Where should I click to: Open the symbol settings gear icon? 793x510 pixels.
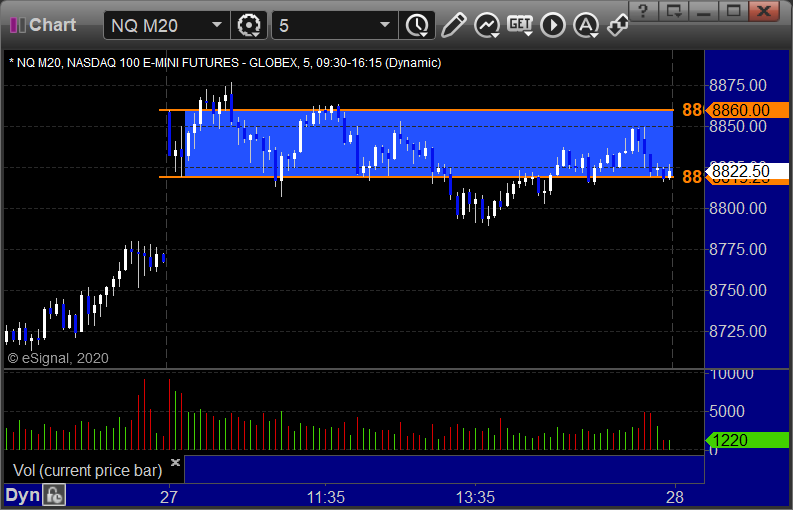coord(249,25)
